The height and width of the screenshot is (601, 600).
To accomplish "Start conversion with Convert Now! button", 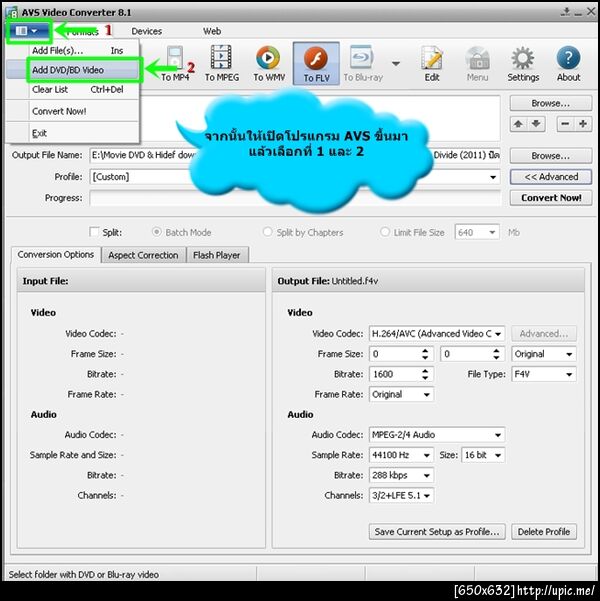I will click(x=551, y=198).
